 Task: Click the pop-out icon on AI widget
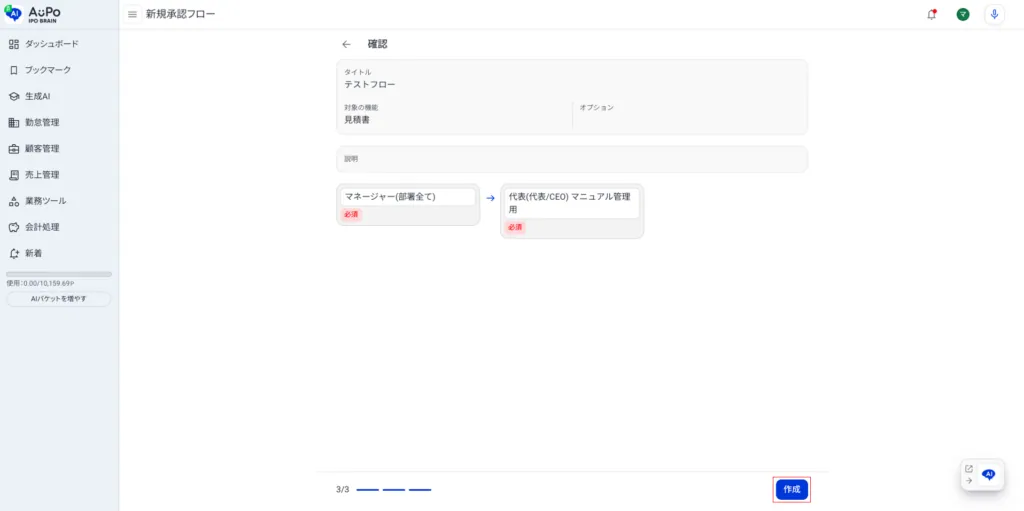968,469
